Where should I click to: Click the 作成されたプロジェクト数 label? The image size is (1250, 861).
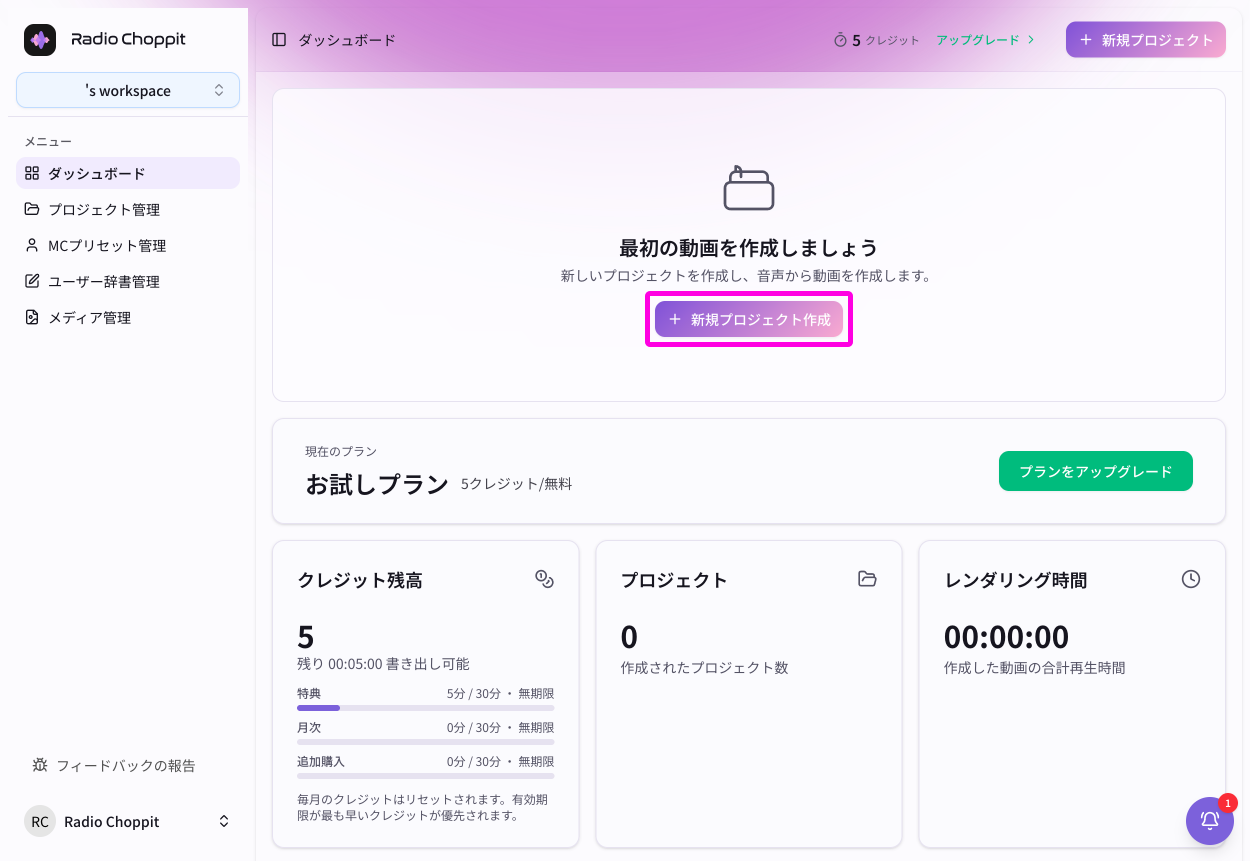(x=704, y=667)
